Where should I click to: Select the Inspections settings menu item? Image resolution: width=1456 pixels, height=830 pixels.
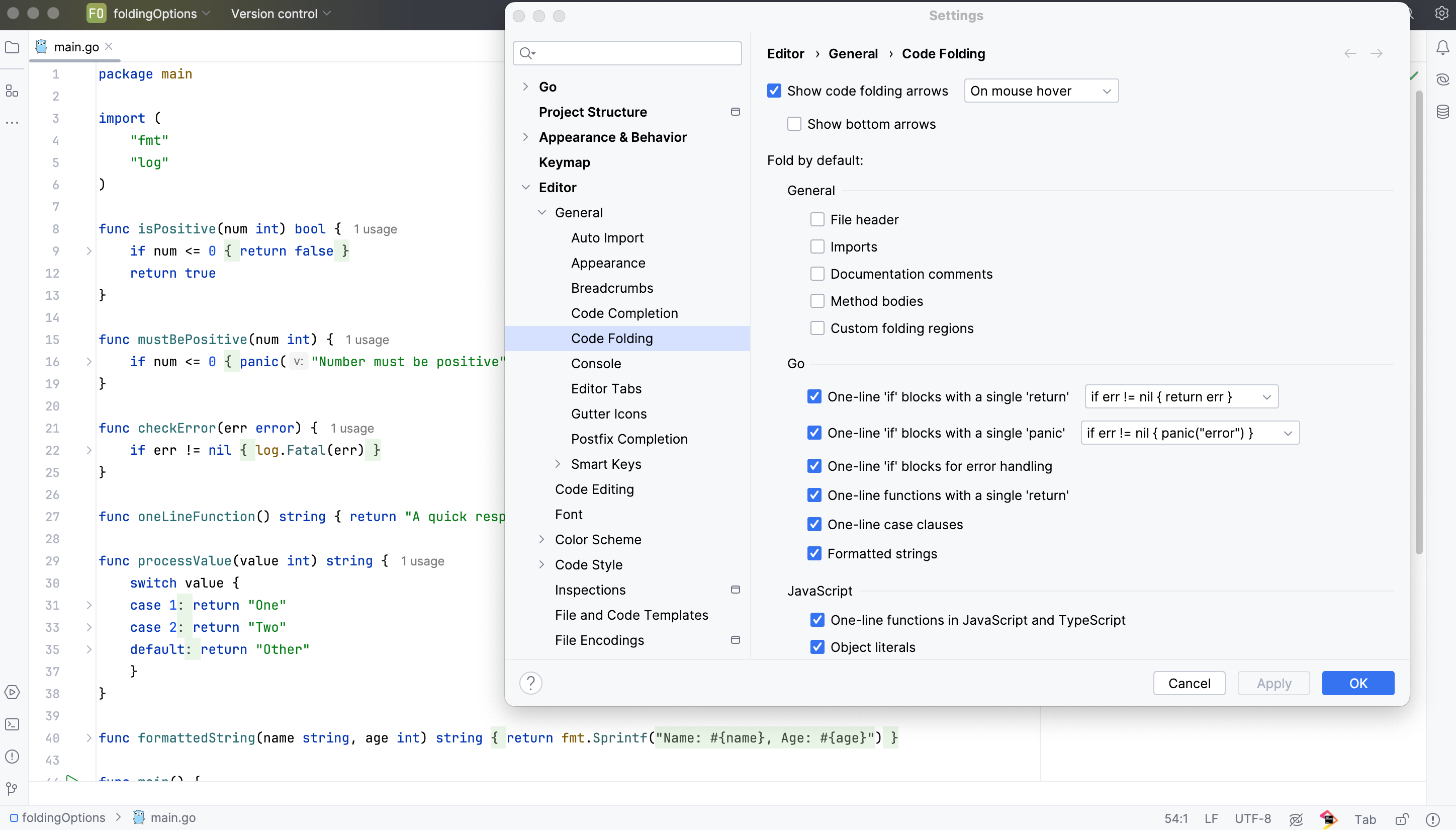590,589
